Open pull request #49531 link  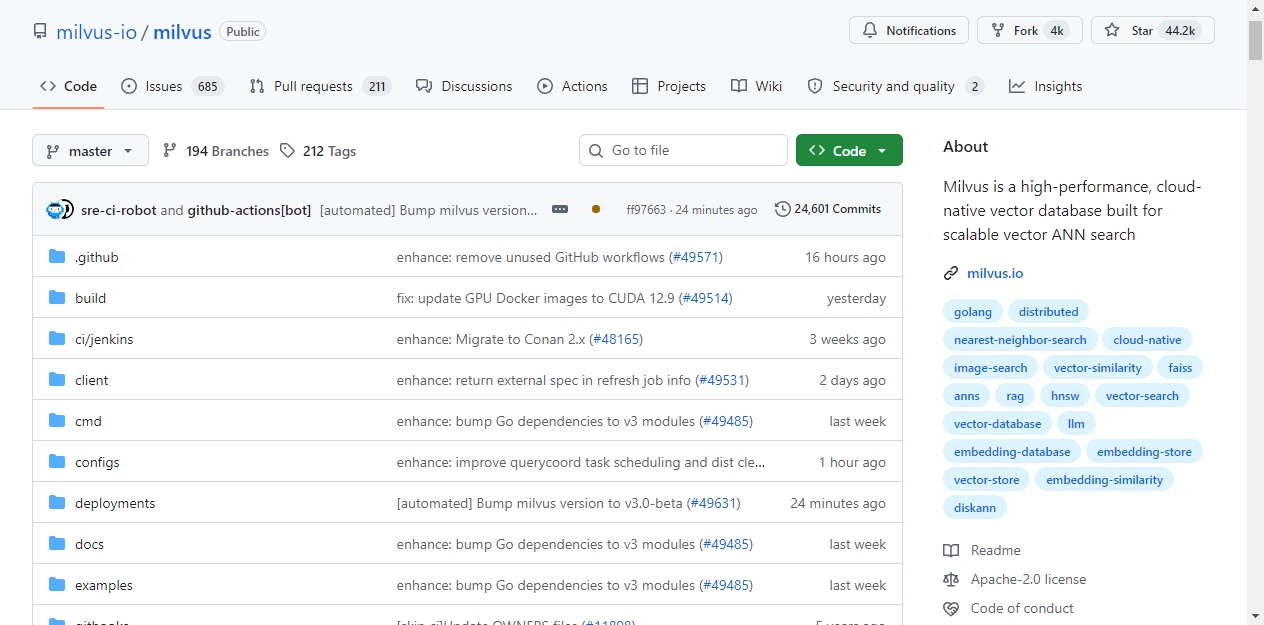(x=721, y=380)
